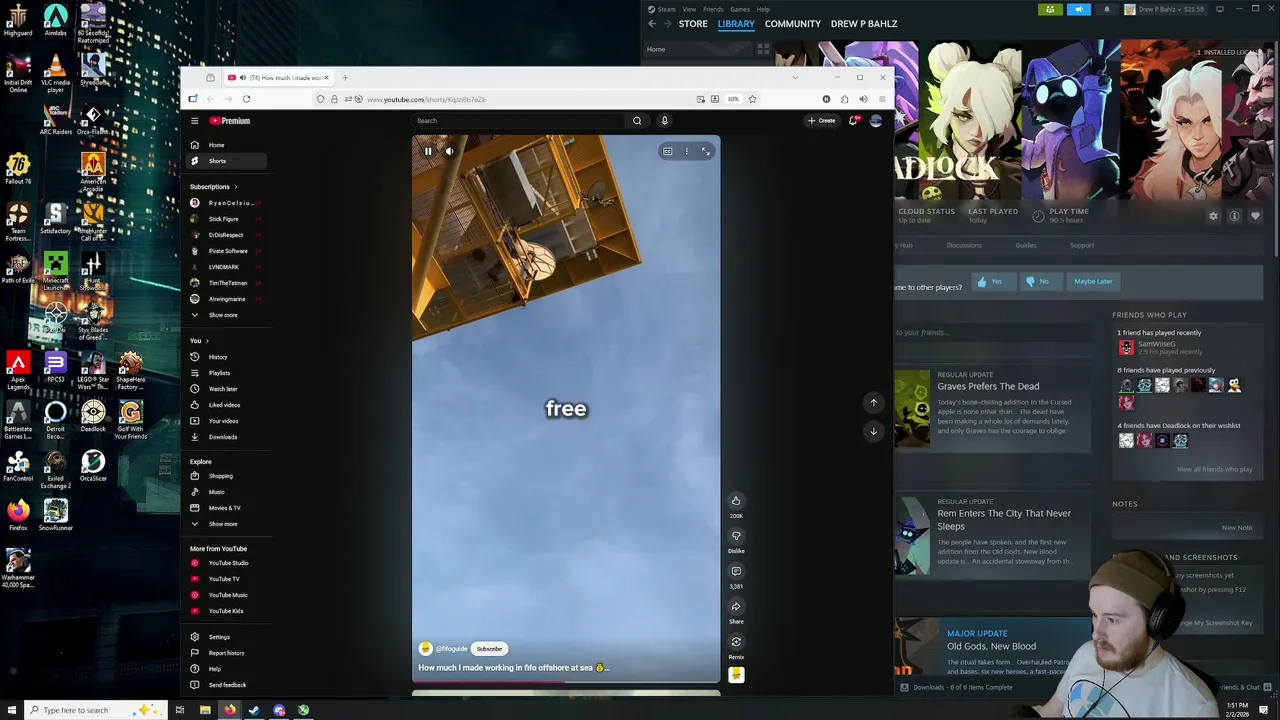Open the short's comments
Viewport: 1280px width, 720px height.
coord(736,571)
